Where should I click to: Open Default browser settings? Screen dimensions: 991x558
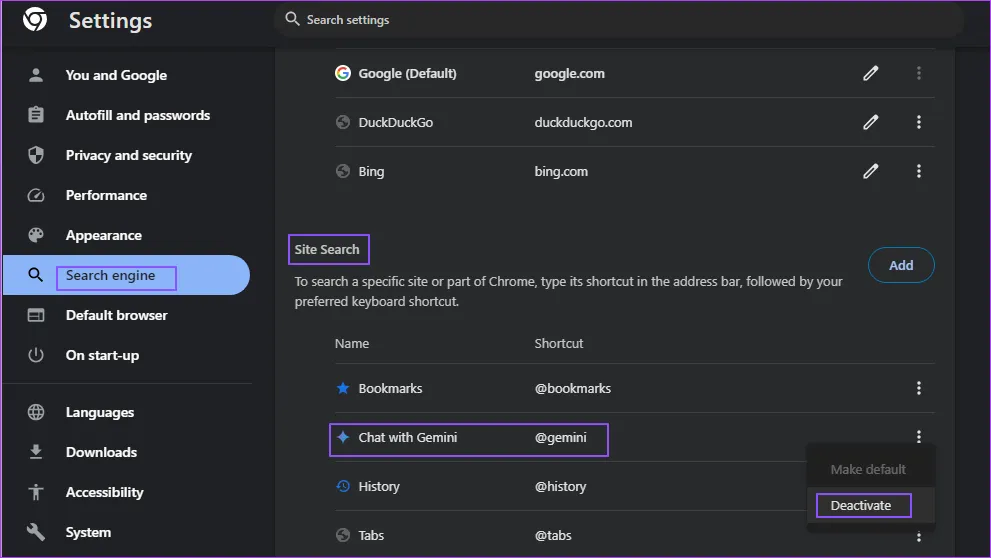(116, 315)
